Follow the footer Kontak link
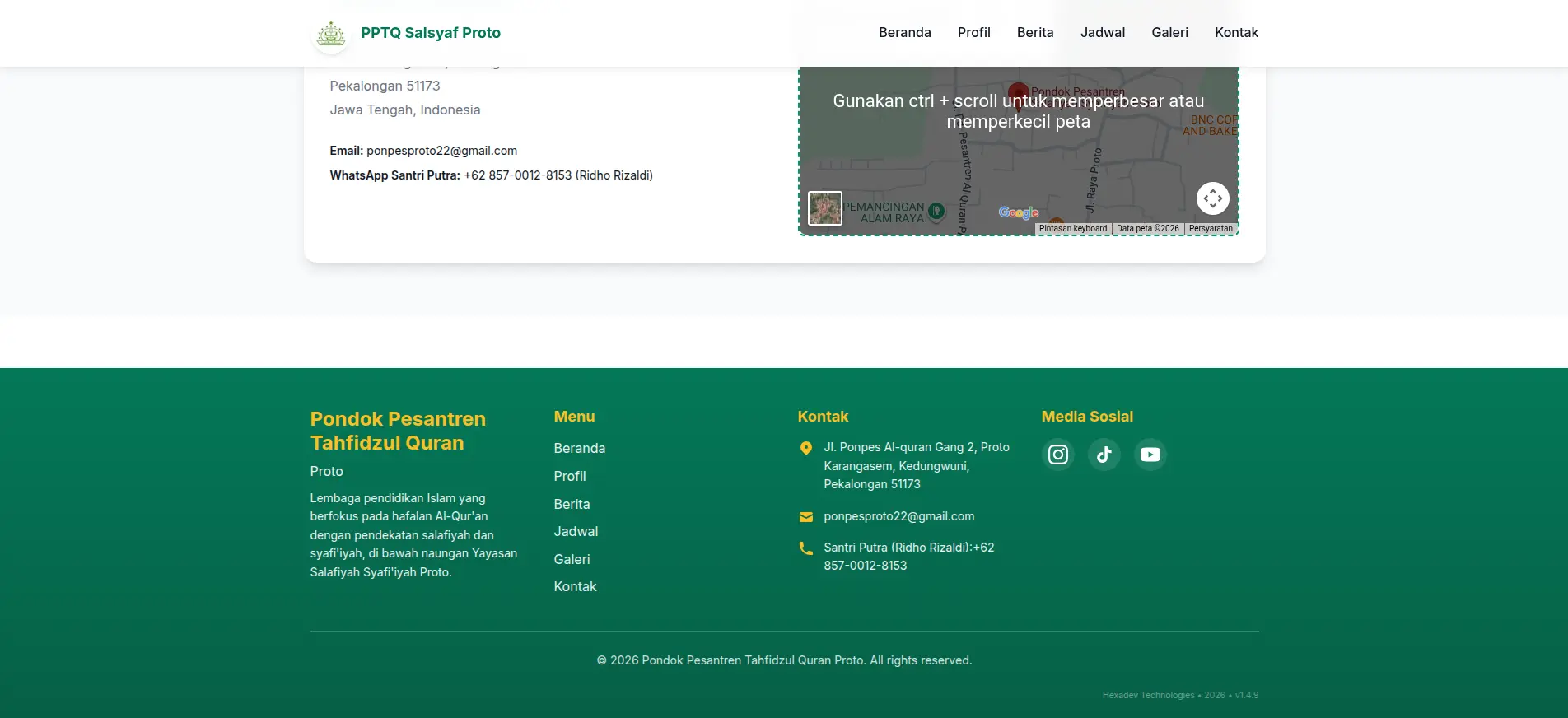The image size is (1568, 718). point(576,587)
